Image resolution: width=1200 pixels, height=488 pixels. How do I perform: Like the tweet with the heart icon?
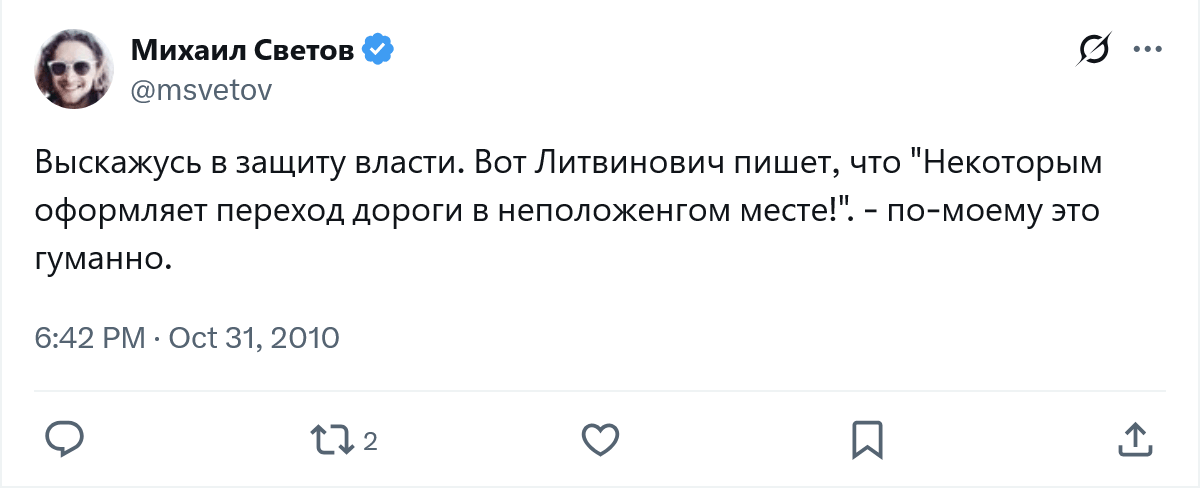(600, 438)
